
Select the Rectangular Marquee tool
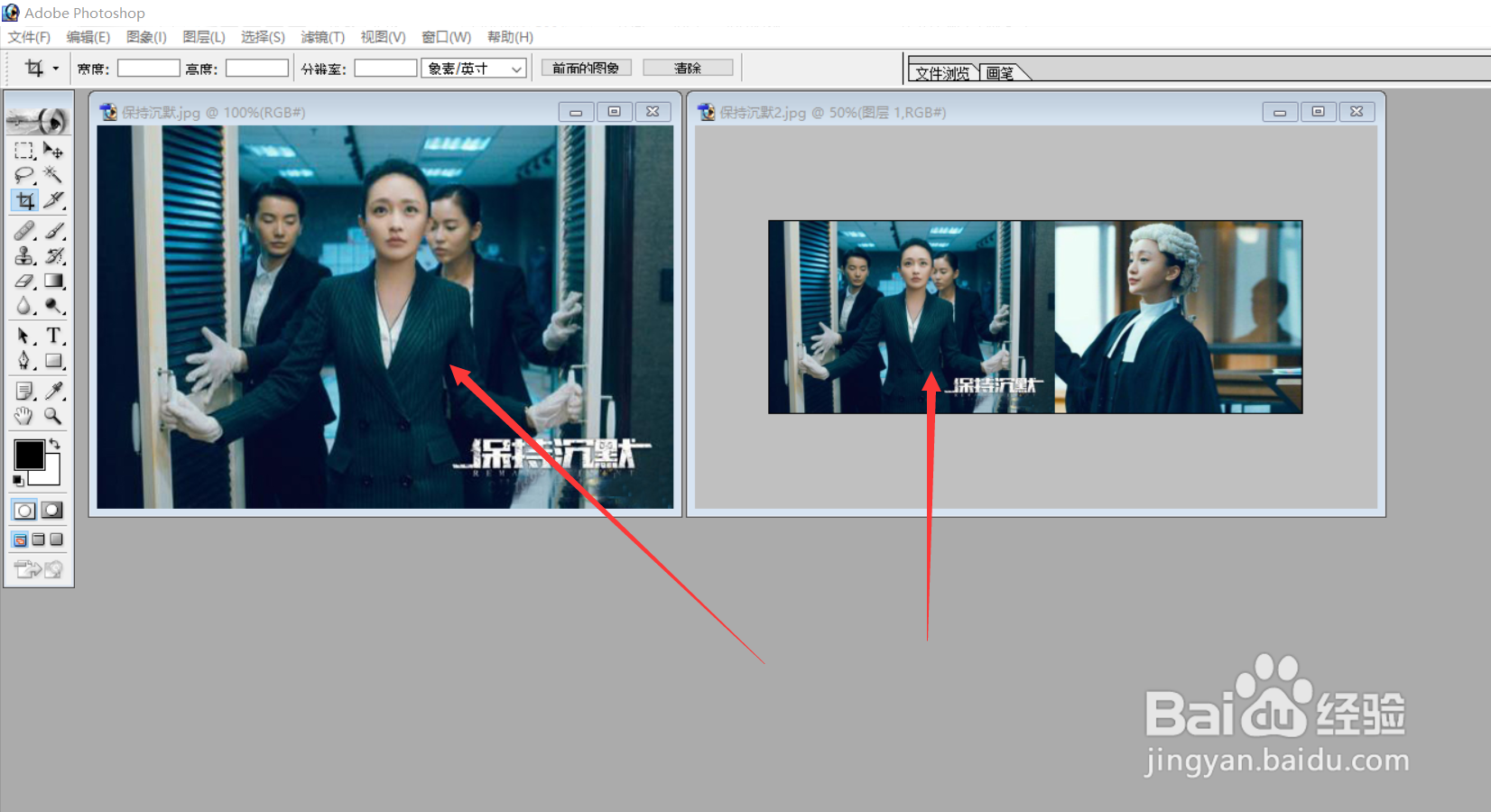click(24, 151)
